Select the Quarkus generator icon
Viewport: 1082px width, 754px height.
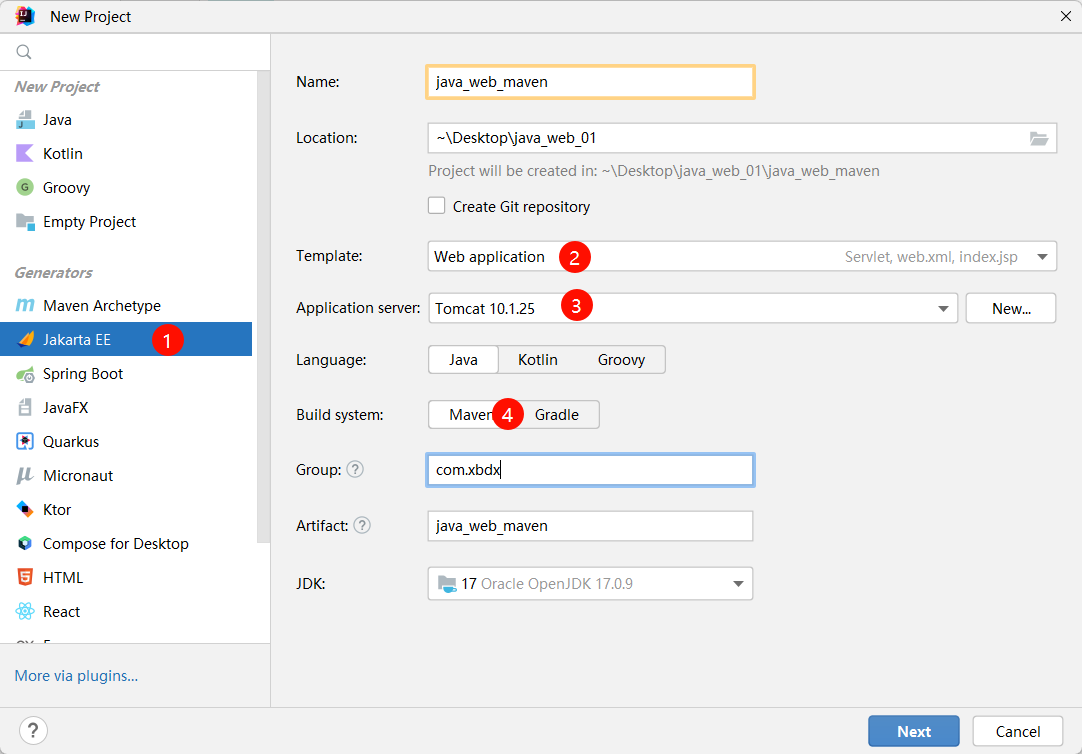25,442
